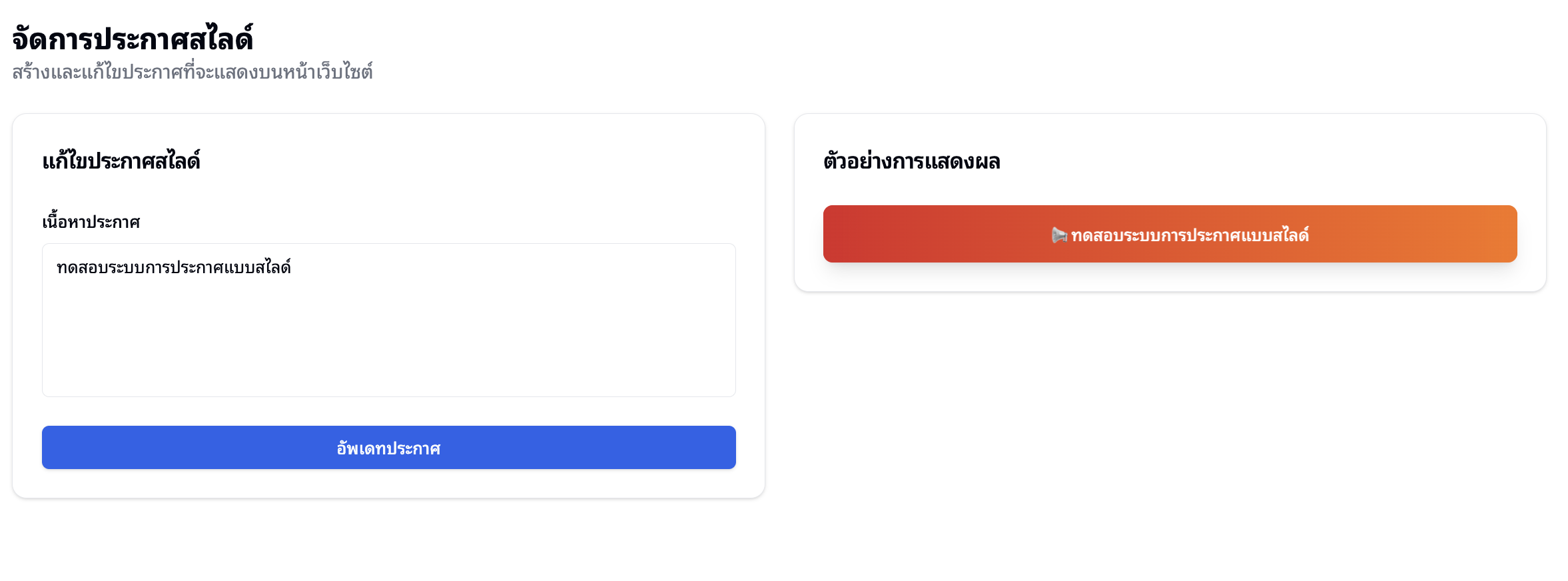Click the gray subtitle under the page heading
The image size is (1568, 581).
tap(192, 72)
